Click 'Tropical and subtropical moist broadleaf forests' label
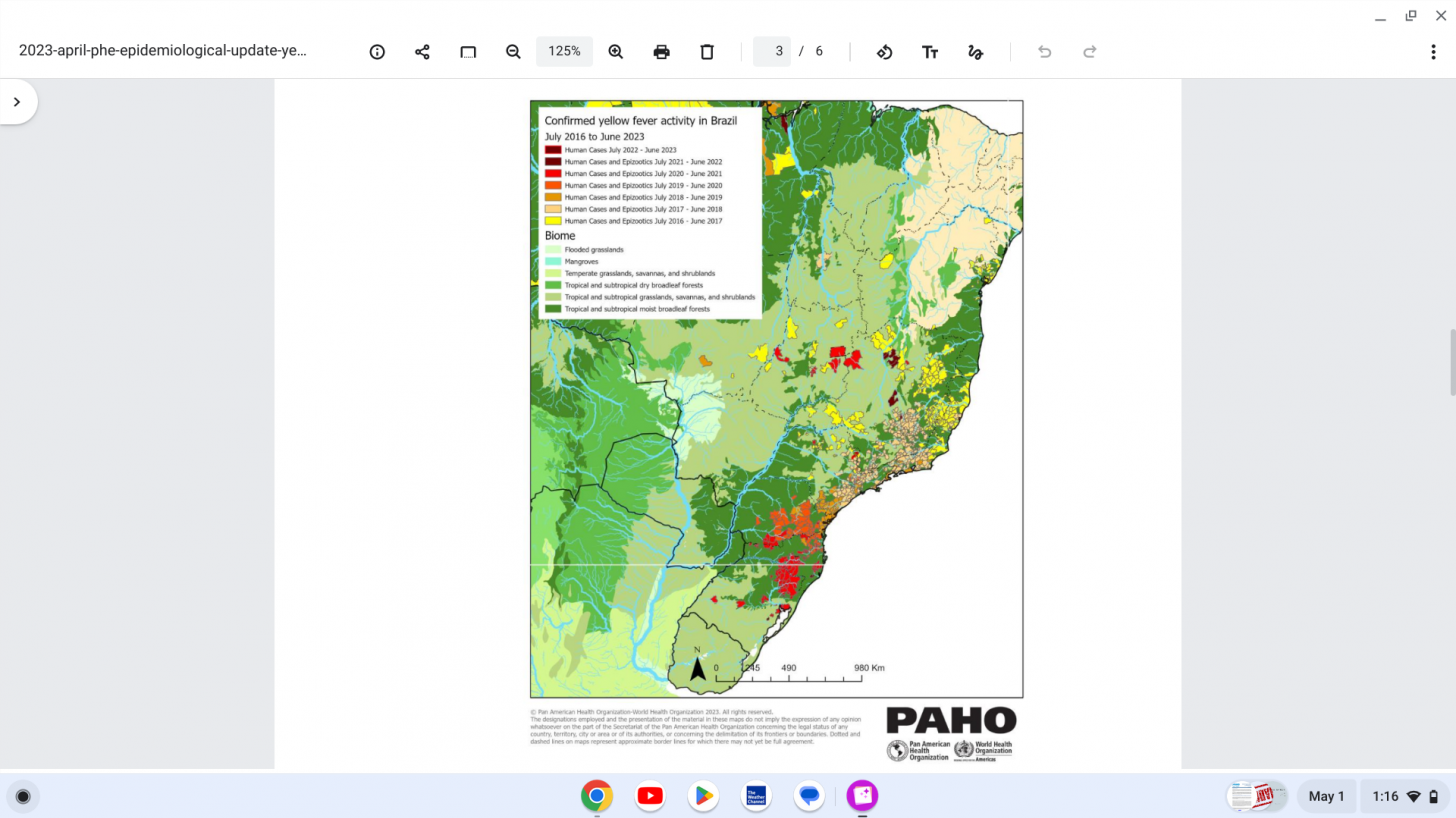Image resolution: width=1456 pixels, height=818 pixels. 637,310
